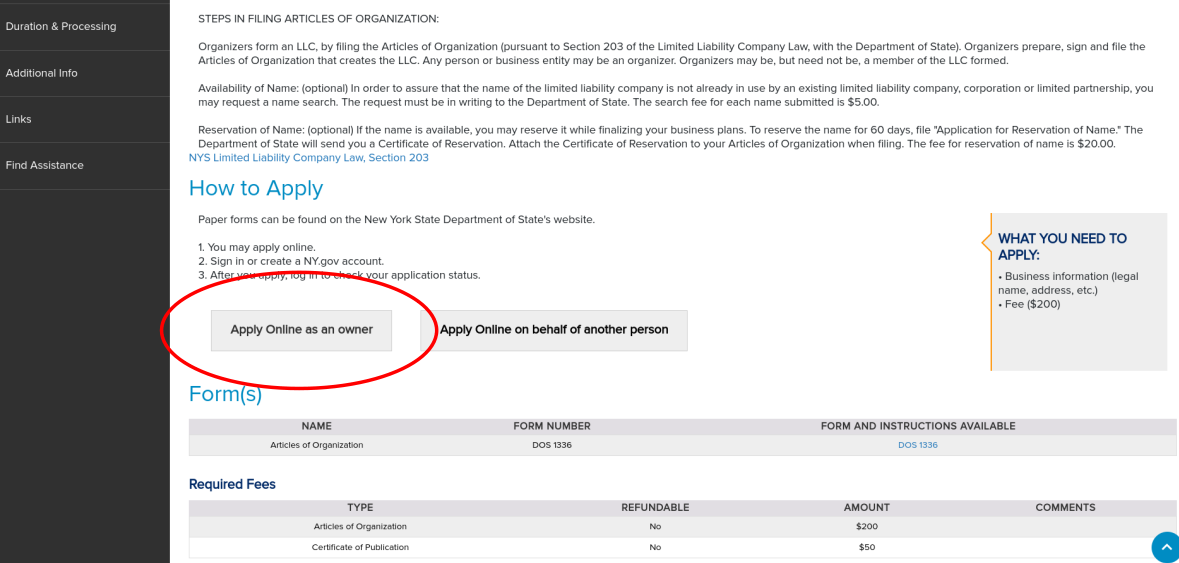Click the Refundable column header in fees table
This screenshot has width=1179, height=563.
655,507
